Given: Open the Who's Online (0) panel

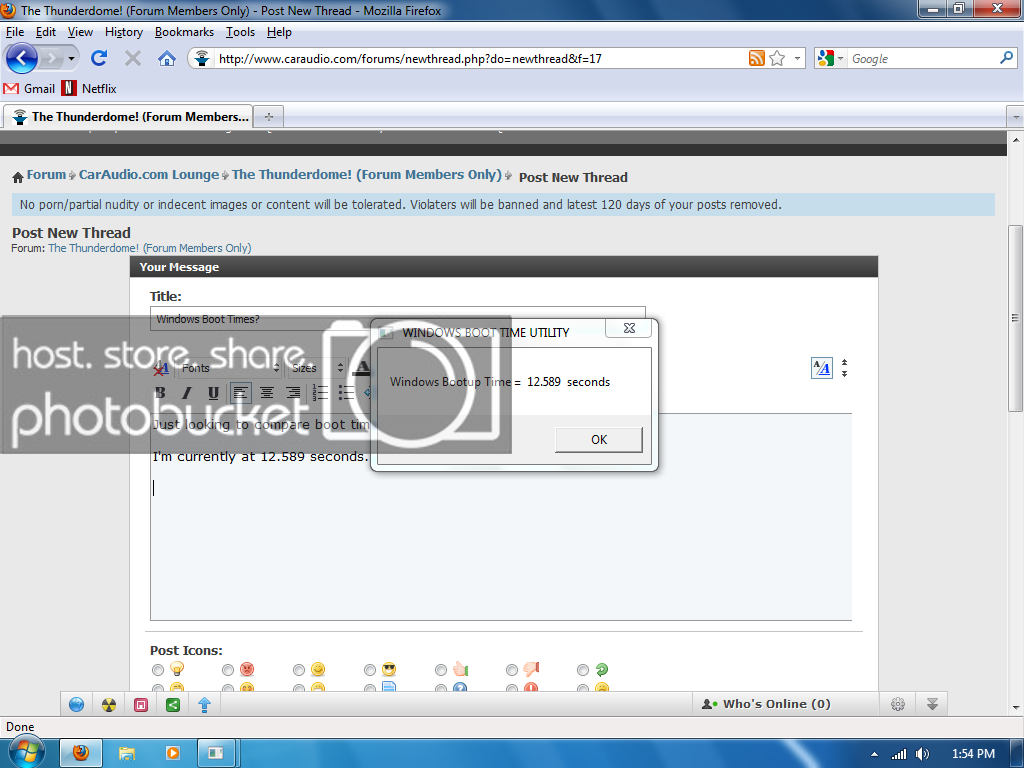Looking at the screenshot, I should coord(765,704).
